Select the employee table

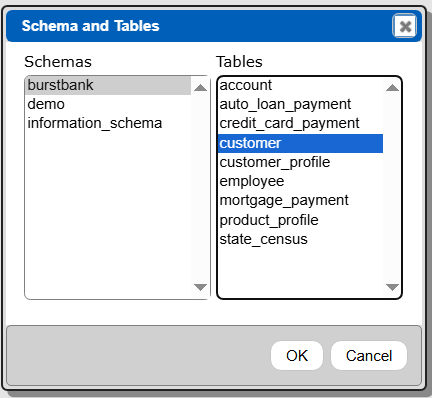pos(300,181)
